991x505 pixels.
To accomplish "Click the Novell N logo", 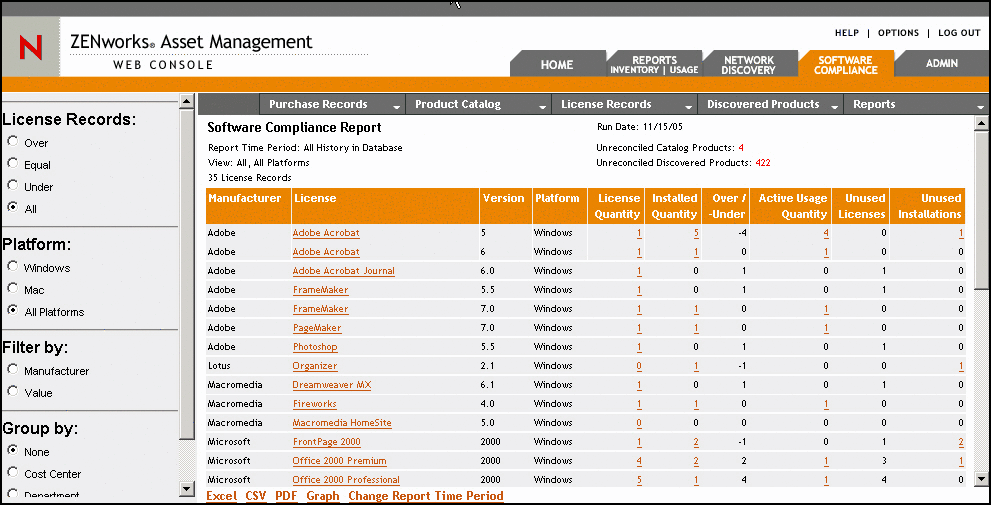I will coord(30,47).
